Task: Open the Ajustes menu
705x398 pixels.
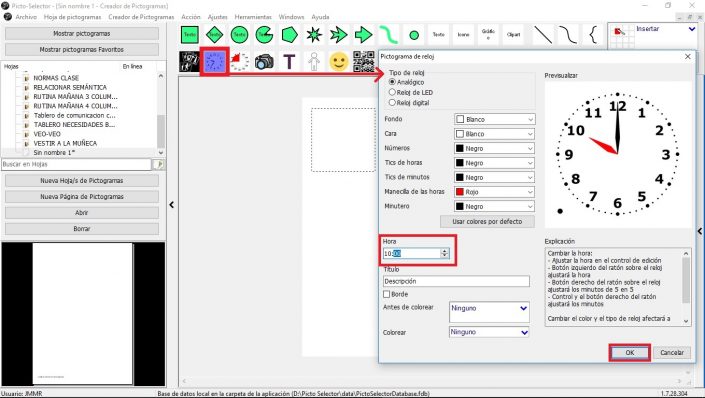Action: 218,17
